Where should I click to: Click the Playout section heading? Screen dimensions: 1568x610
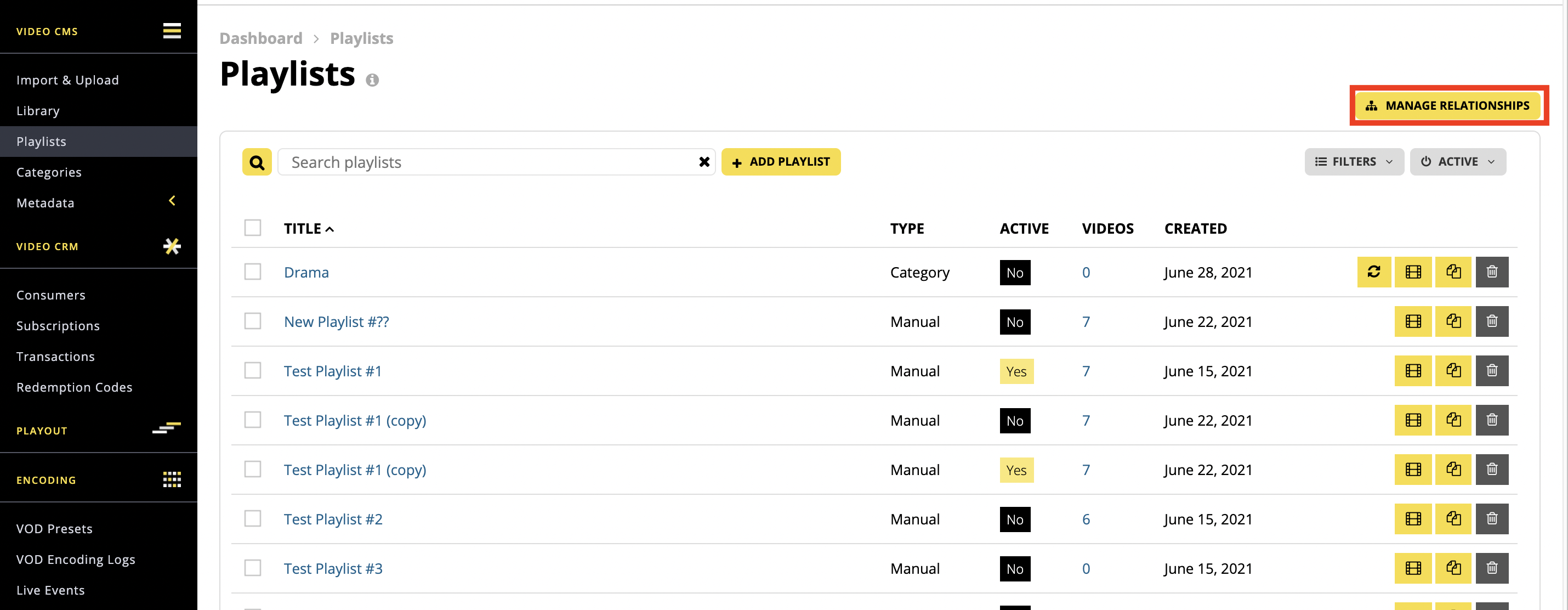coord(41,431)
